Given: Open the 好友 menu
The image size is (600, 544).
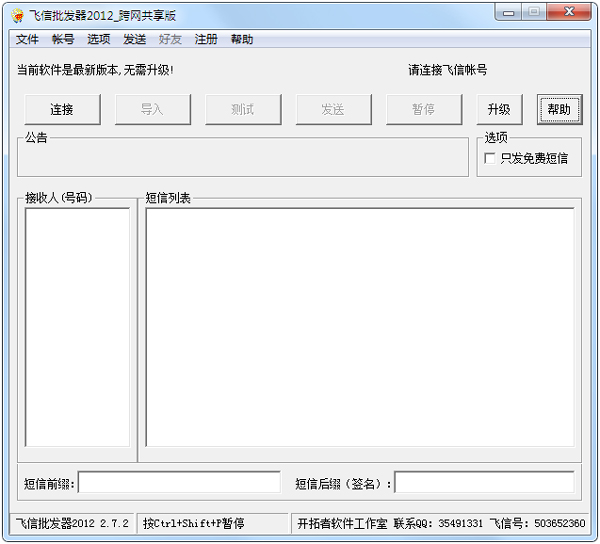Looking at the screenshot, I should [170, 39].
